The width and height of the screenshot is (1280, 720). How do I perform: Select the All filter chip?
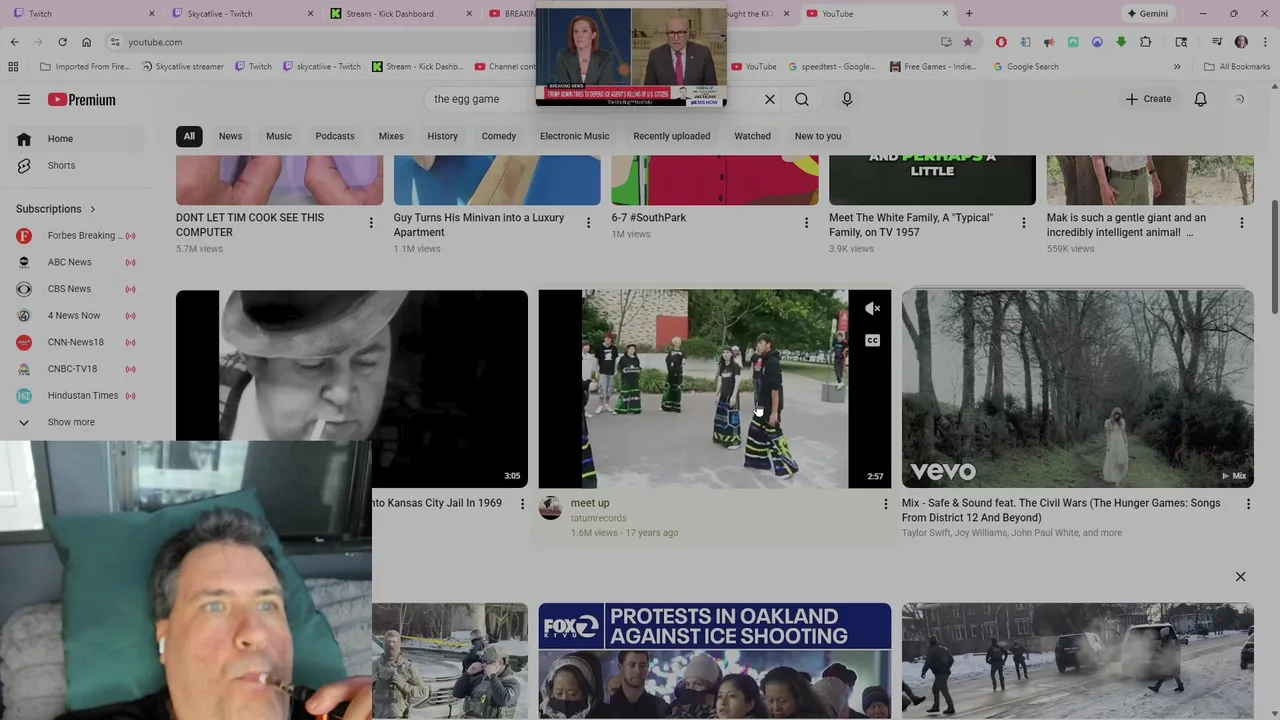(189, 136)
